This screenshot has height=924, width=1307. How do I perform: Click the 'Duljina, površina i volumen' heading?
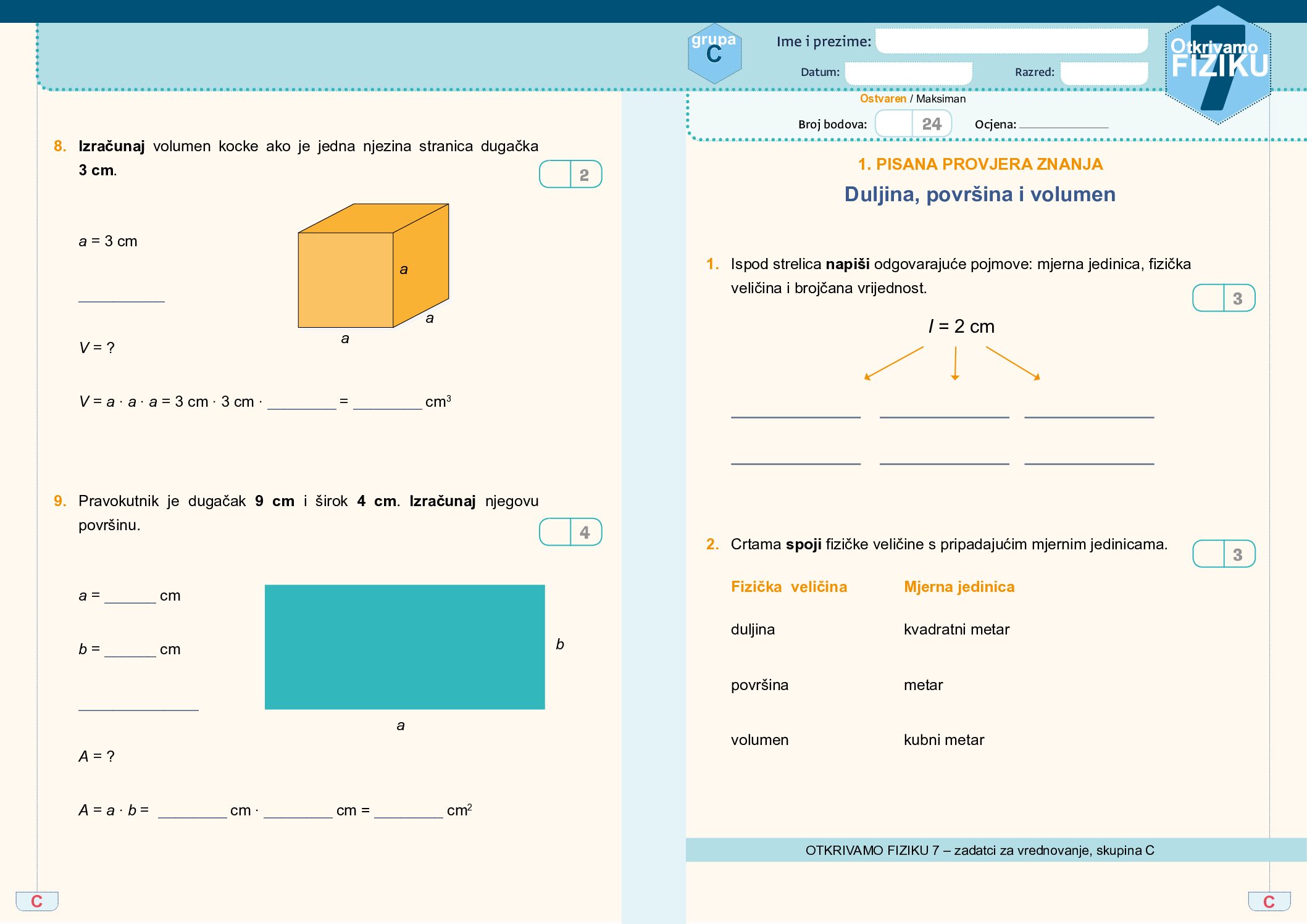(980, 194)
